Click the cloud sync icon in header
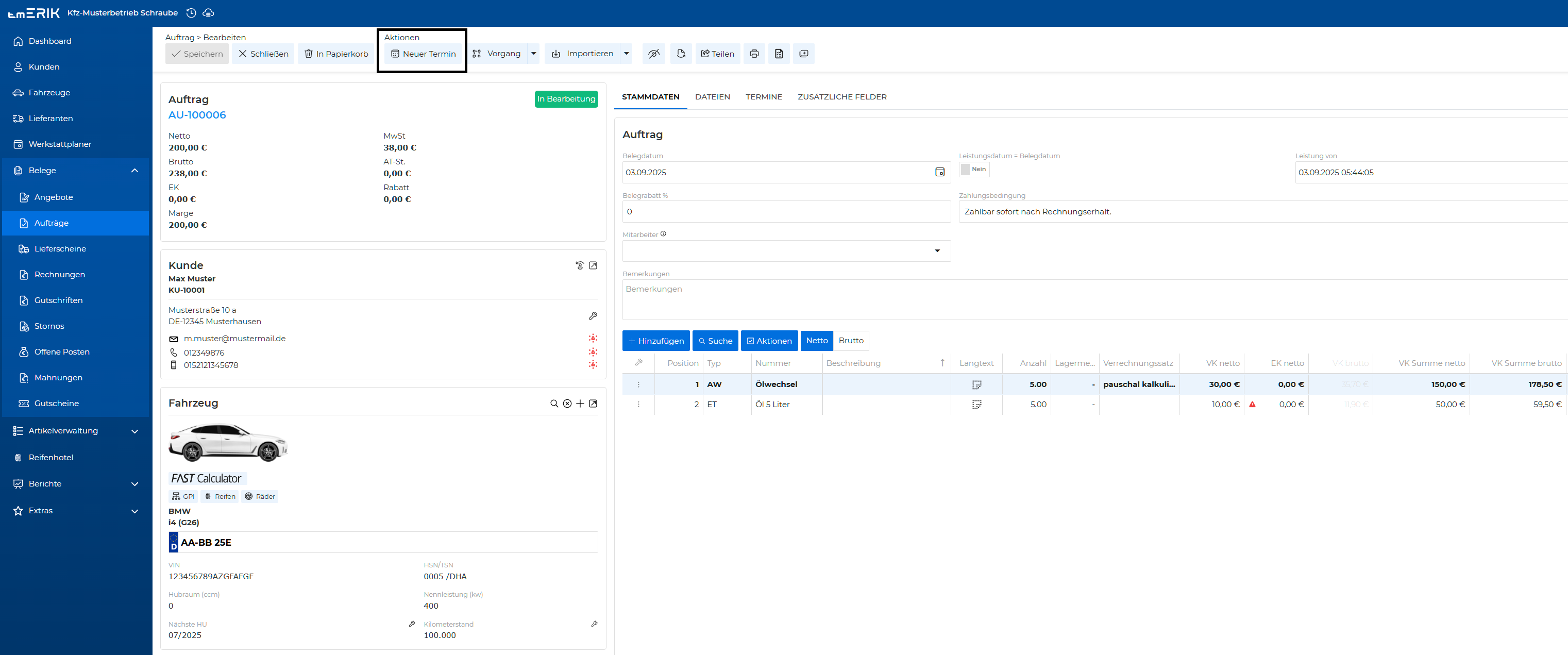Screen dimensions: 1568x655 pyautogui.click(x=208, y=13)
